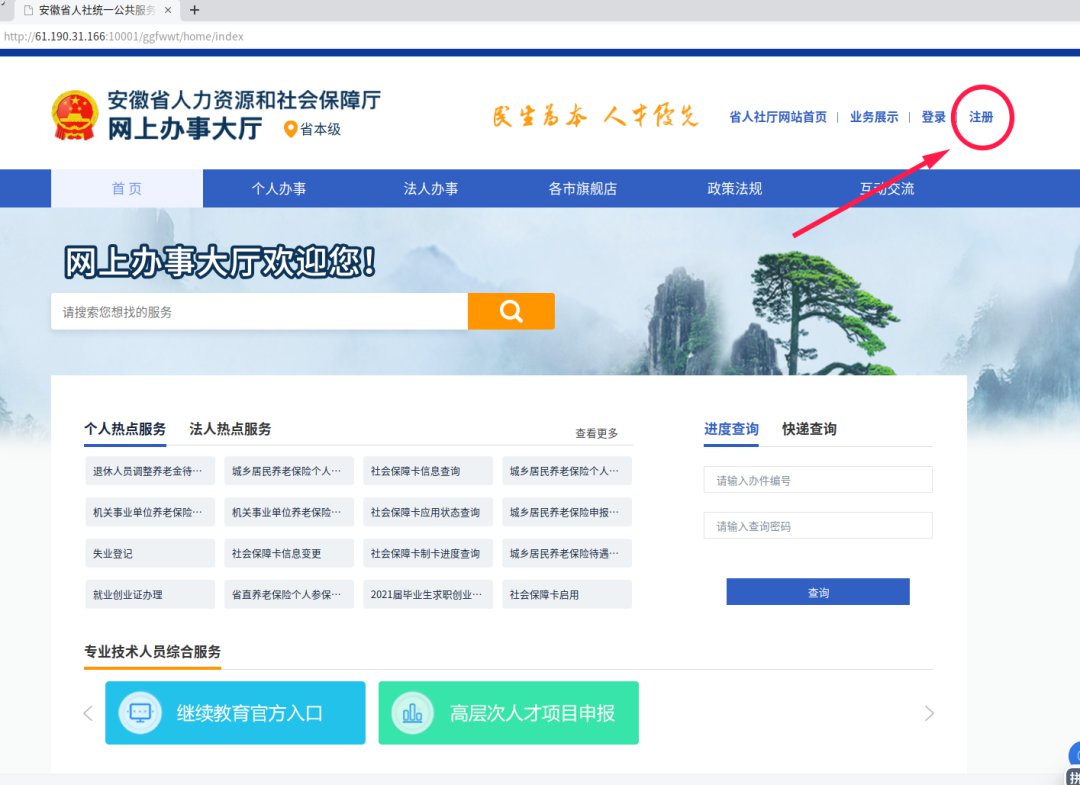Open the 个人办事 menu
Viewport: 1080px width, 785px height.
coord(279,188)
